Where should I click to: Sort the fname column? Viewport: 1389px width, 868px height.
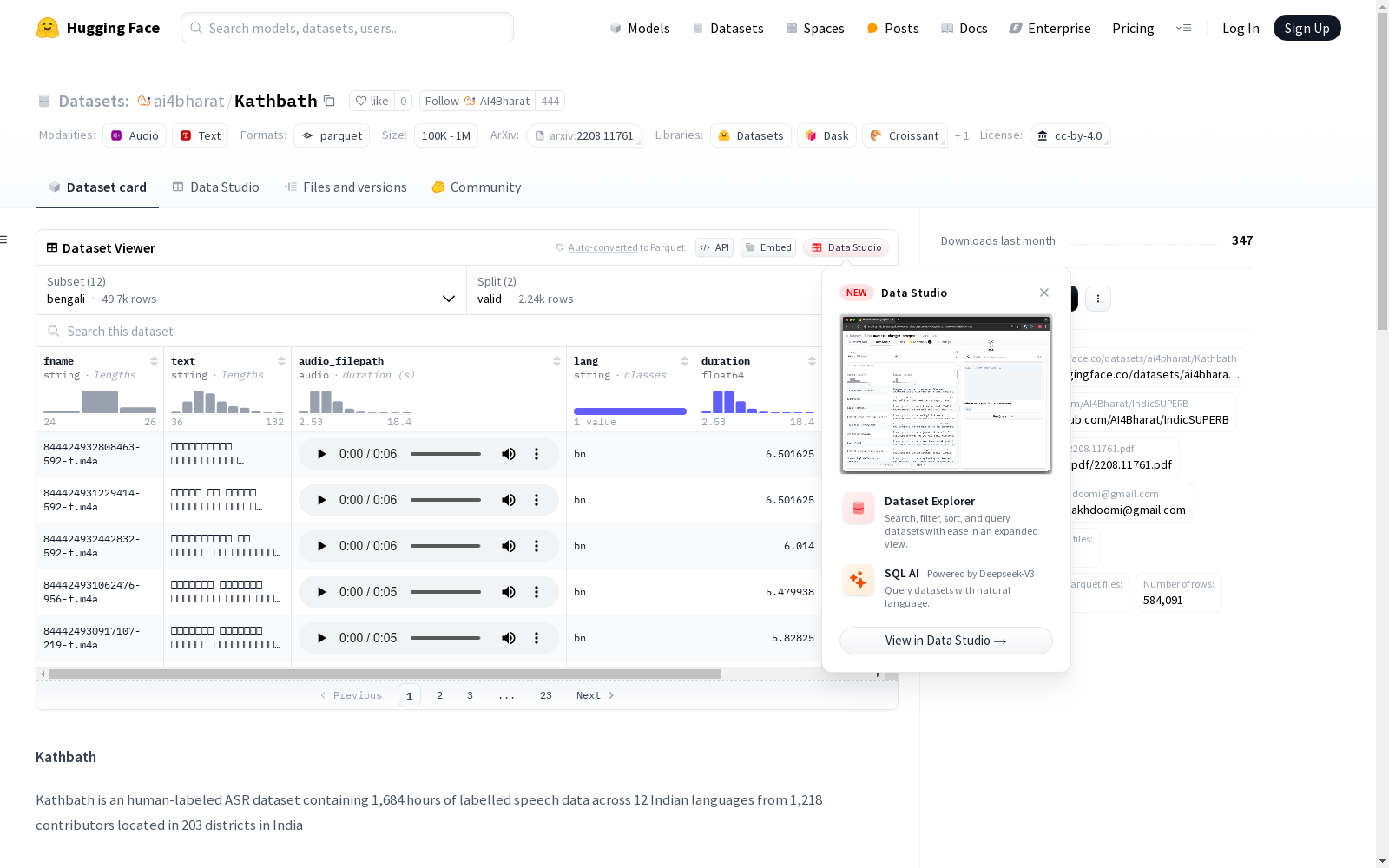click(x=154, y=361)
